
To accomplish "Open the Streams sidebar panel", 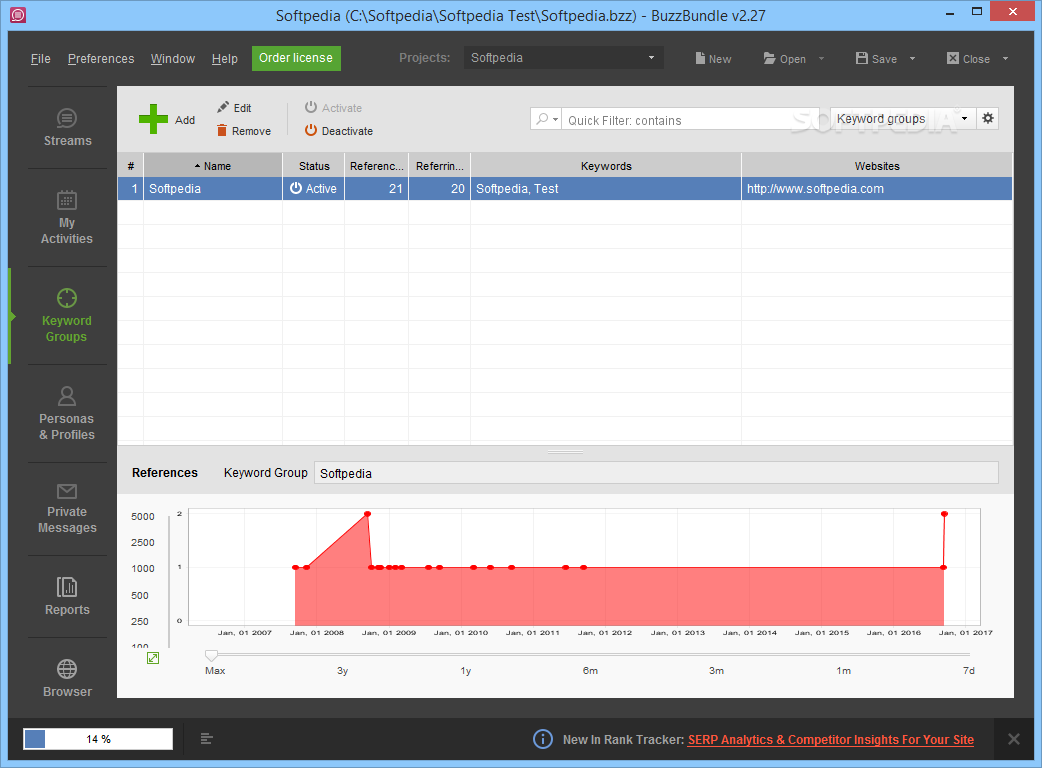I will tap(67, 128).
